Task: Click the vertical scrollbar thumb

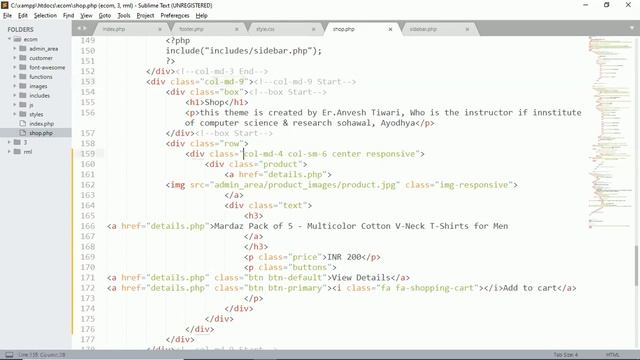Action: pyautogui.click(x=637, y=265)
